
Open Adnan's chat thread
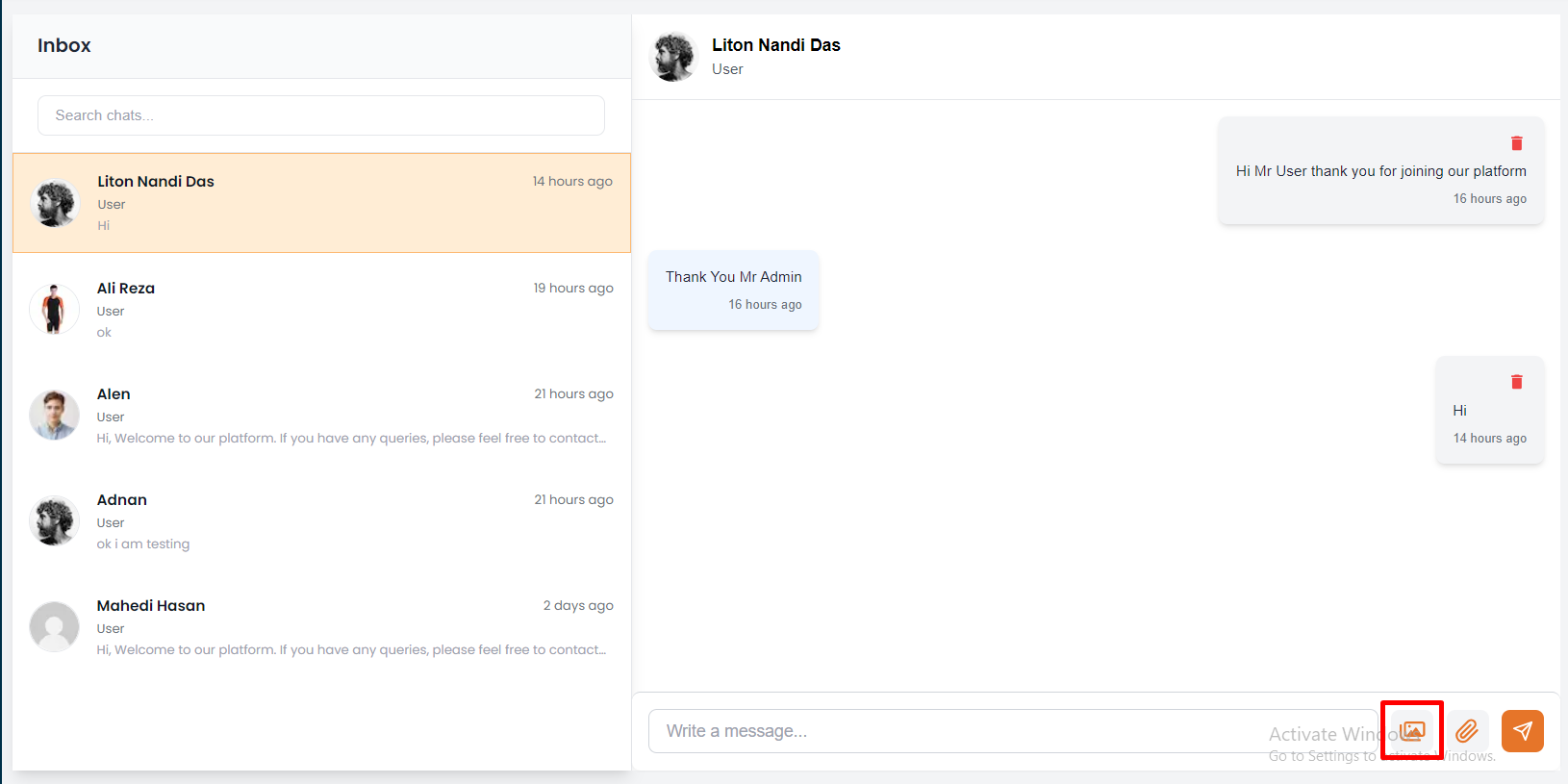pyautogui.click(x=321, y=521)
